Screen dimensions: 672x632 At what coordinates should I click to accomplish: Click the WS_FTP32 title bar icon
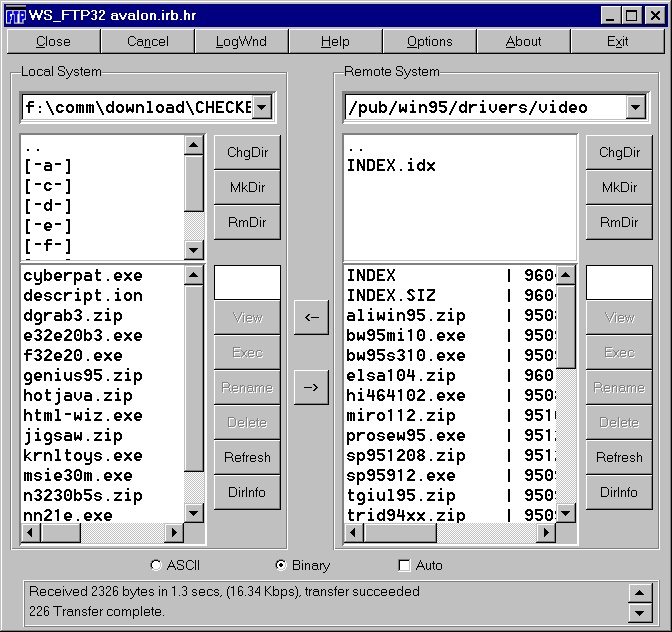coord(16,15)
